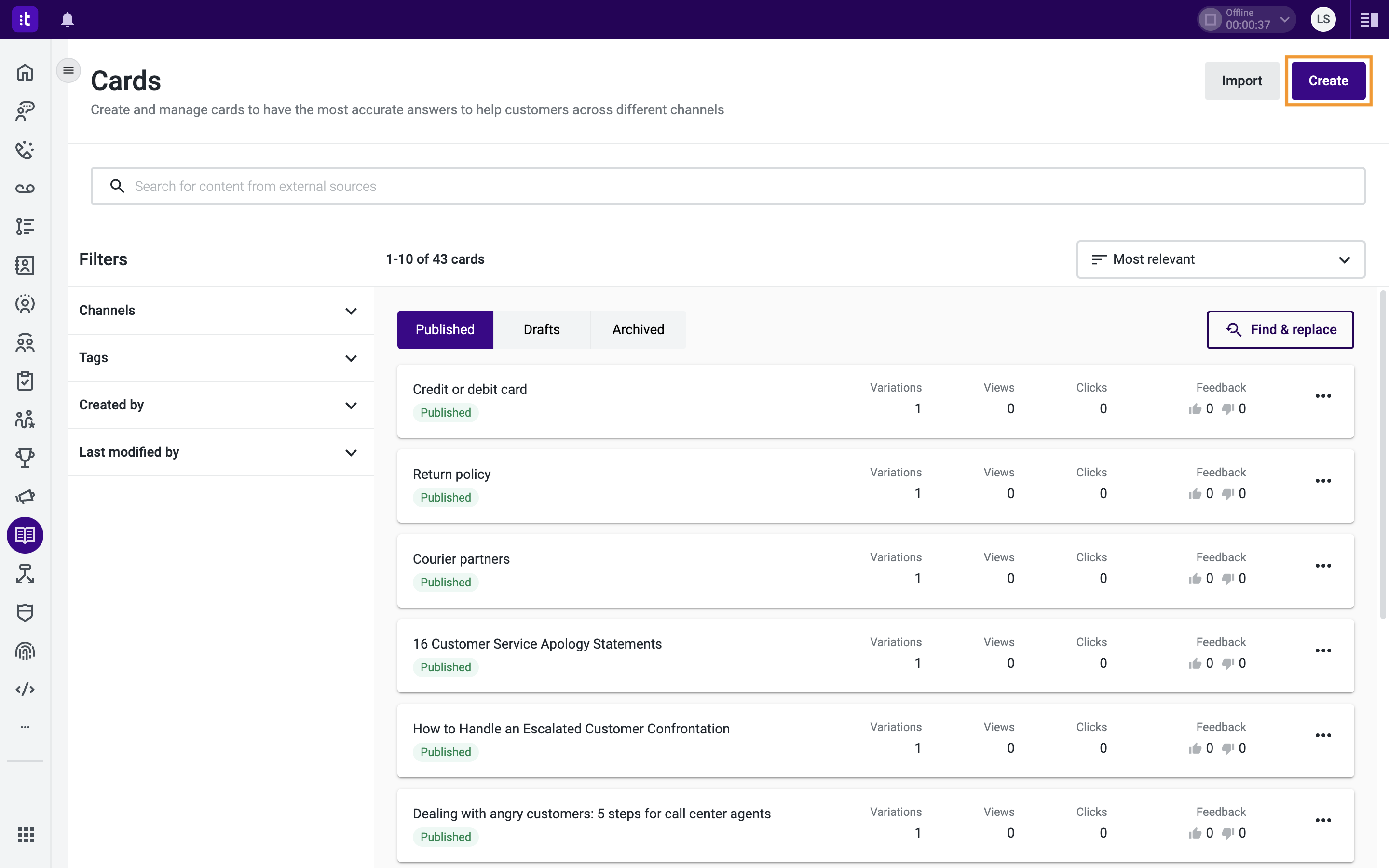The image size is (1389, 868).
Task: Go to Home in sidebar
Action: (x=25, y=72)
